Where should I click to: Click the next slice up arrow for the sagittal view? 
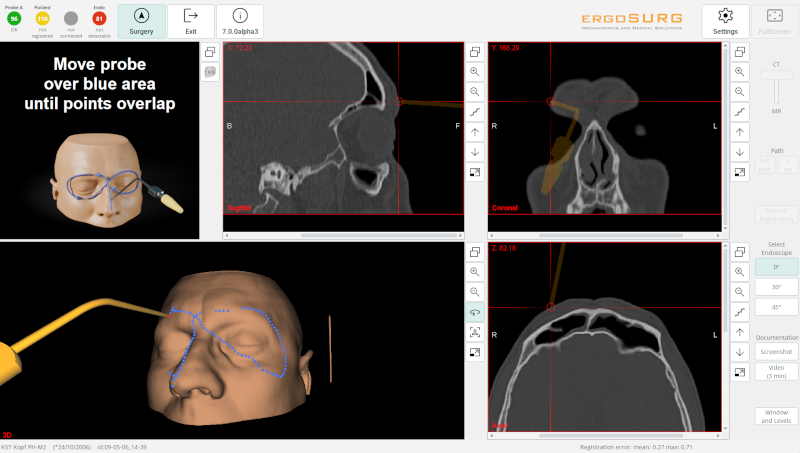475,132
